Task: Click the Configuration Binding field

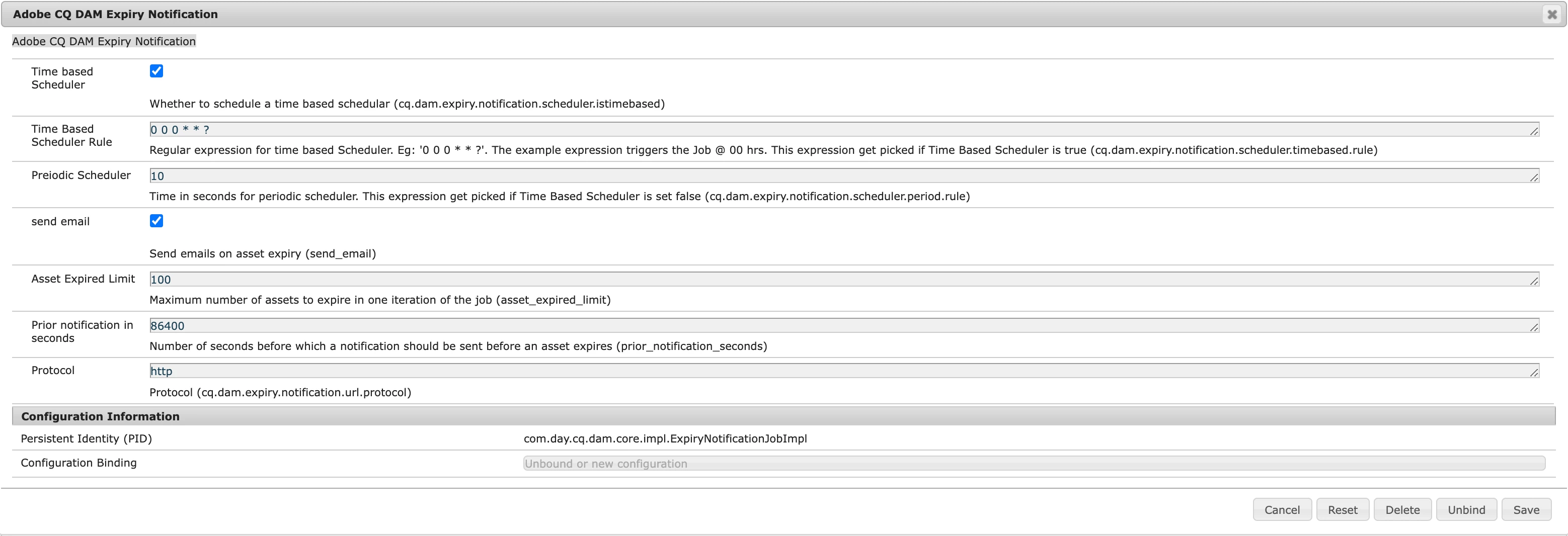Action: [1034, 464]
